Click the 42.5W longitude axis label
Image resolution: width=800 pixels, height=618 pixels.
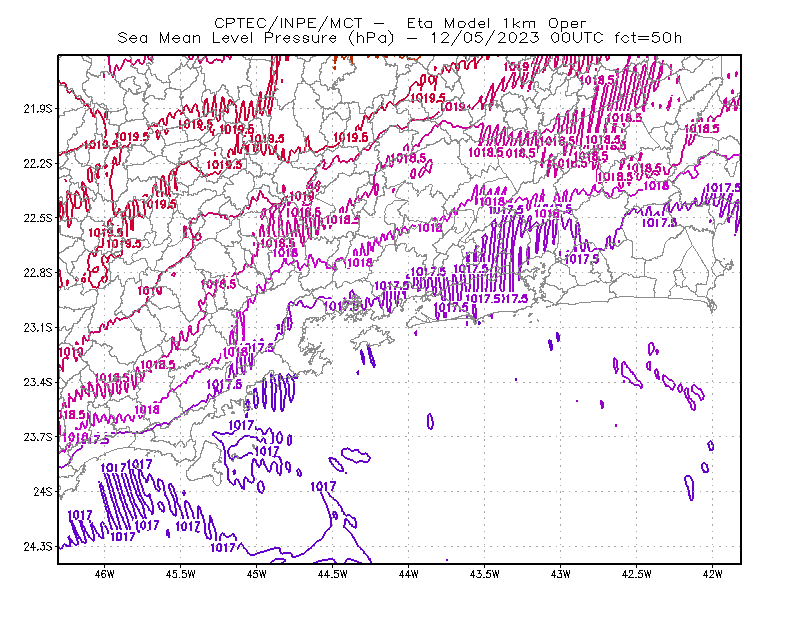(636, 574)
